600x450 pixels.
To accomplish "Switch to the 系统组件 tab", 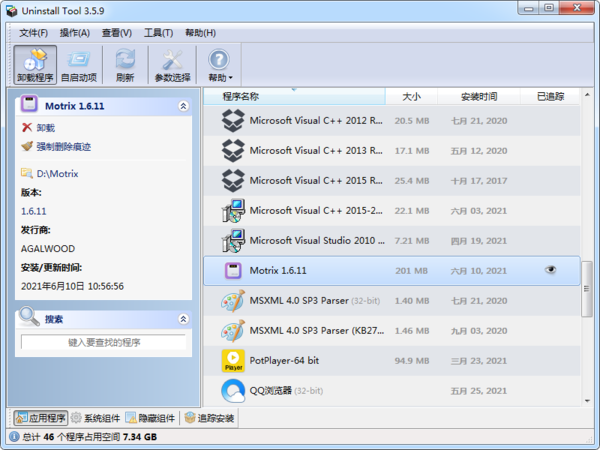I will [x=95, y=418].
